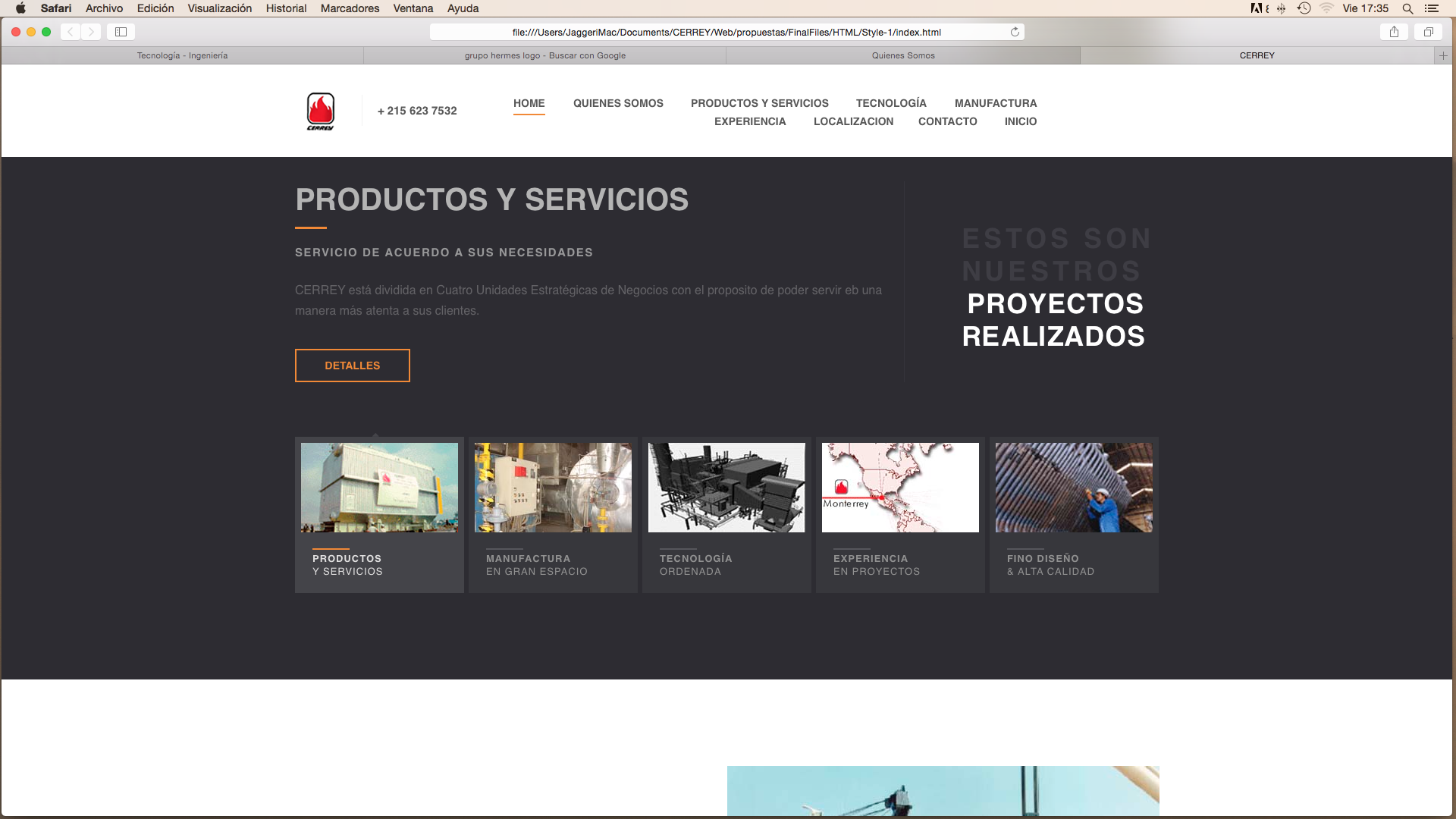This screenshot has height=819, width=1456.
Task: Open the Share icon in toolbar
Action: click(x=1394, y=32)
